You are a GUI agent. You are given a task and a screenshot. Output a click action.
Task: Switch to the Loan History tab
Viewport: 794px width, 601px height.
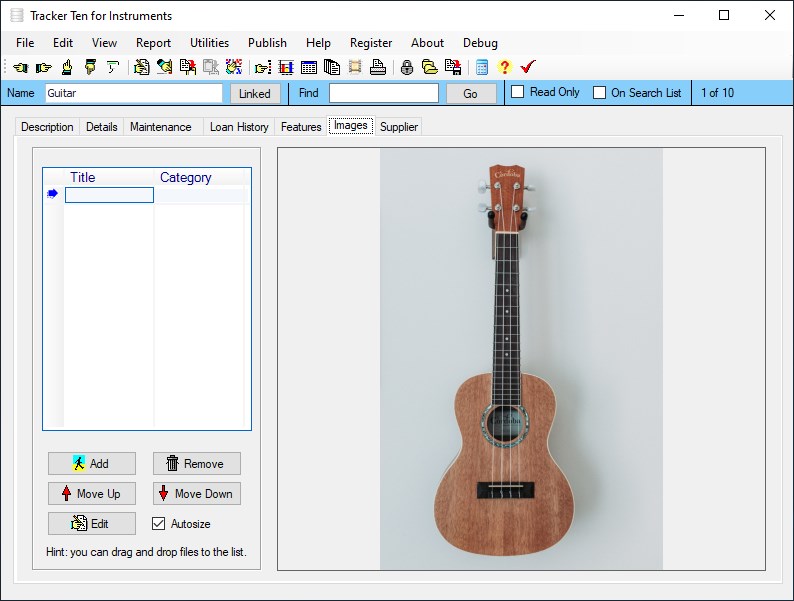click(239, 127)
